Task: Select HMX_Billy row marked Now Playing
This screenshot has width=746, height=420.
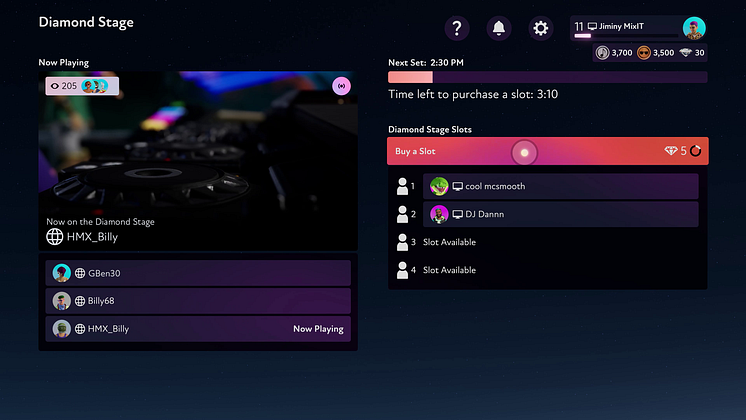Action: (x=198, y=328)
